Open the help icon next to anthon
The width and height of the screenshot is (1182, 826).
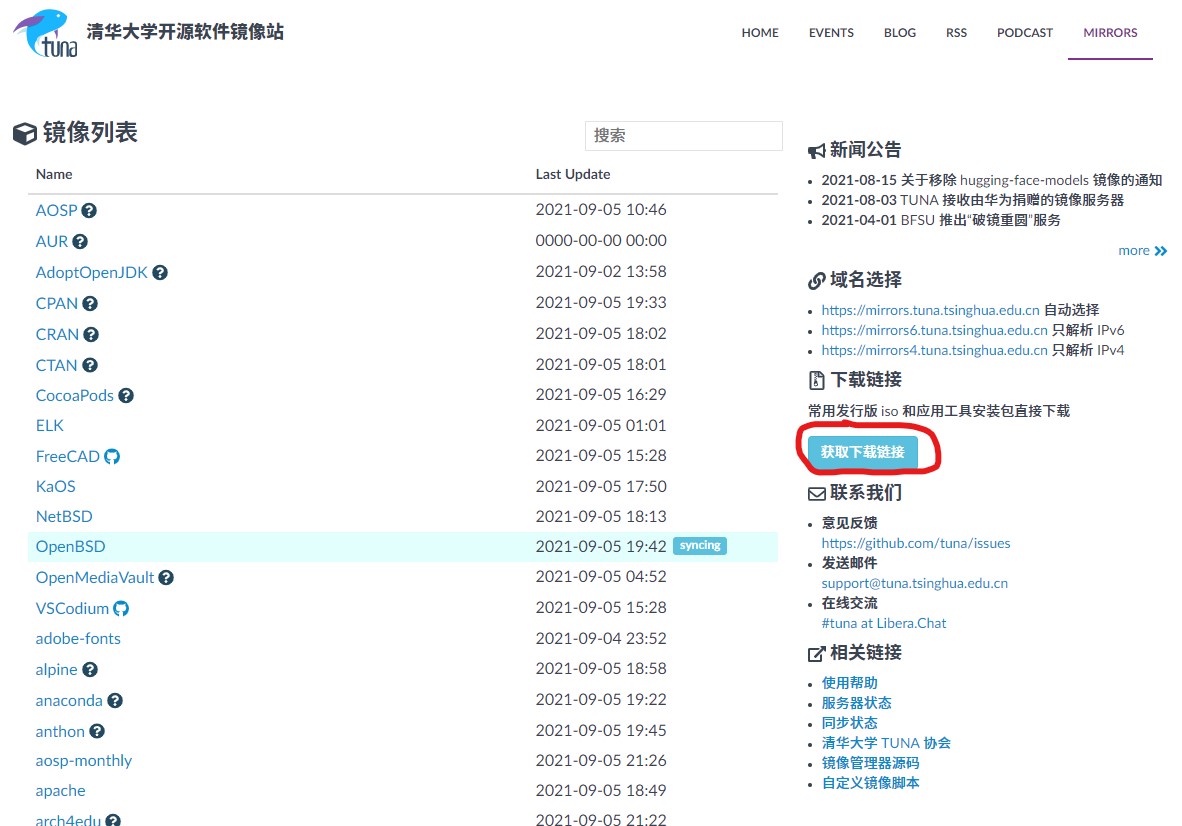[96, 731]
